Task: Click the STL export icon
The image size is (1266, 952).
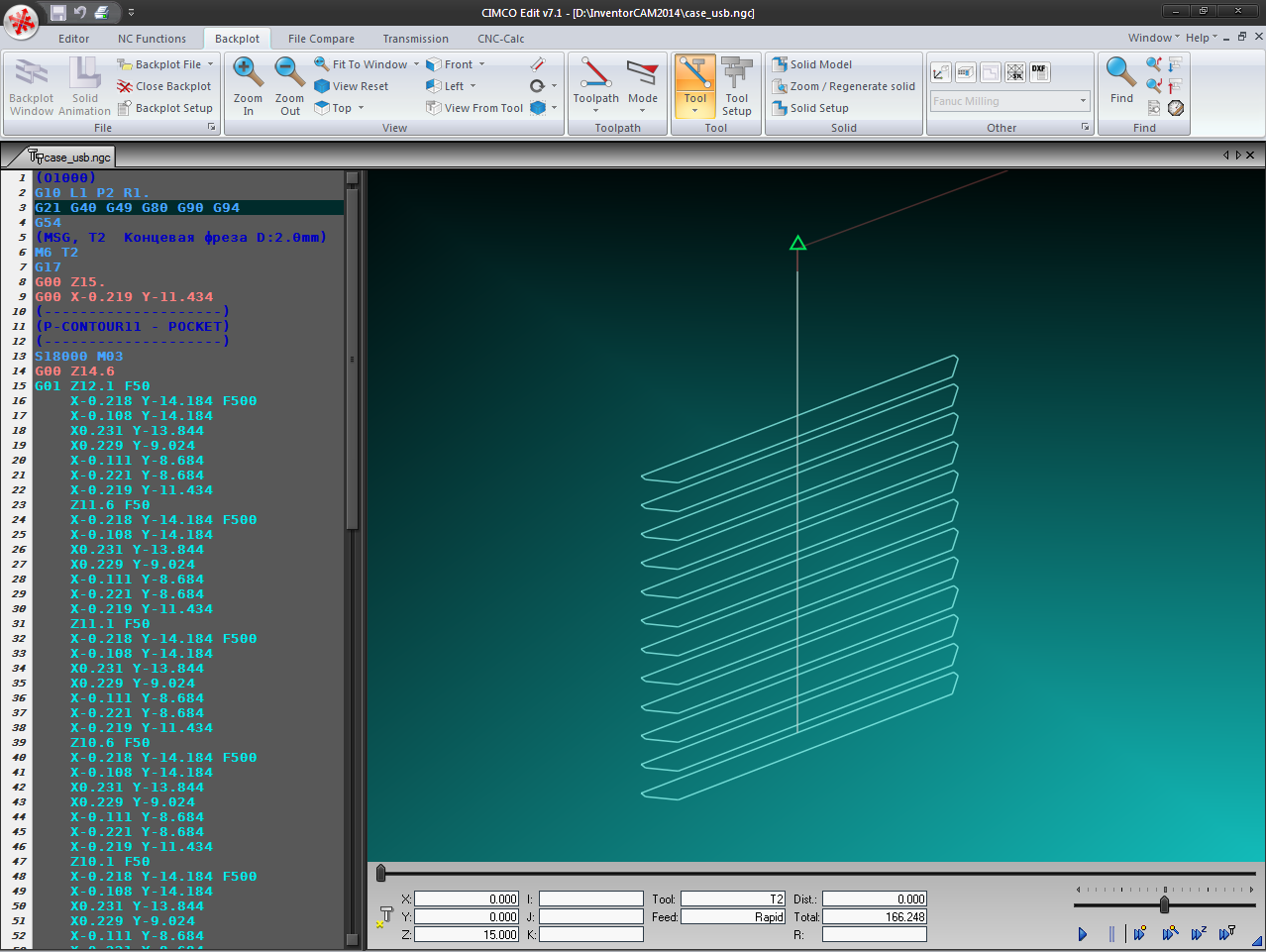Action: coord(1014,72)
